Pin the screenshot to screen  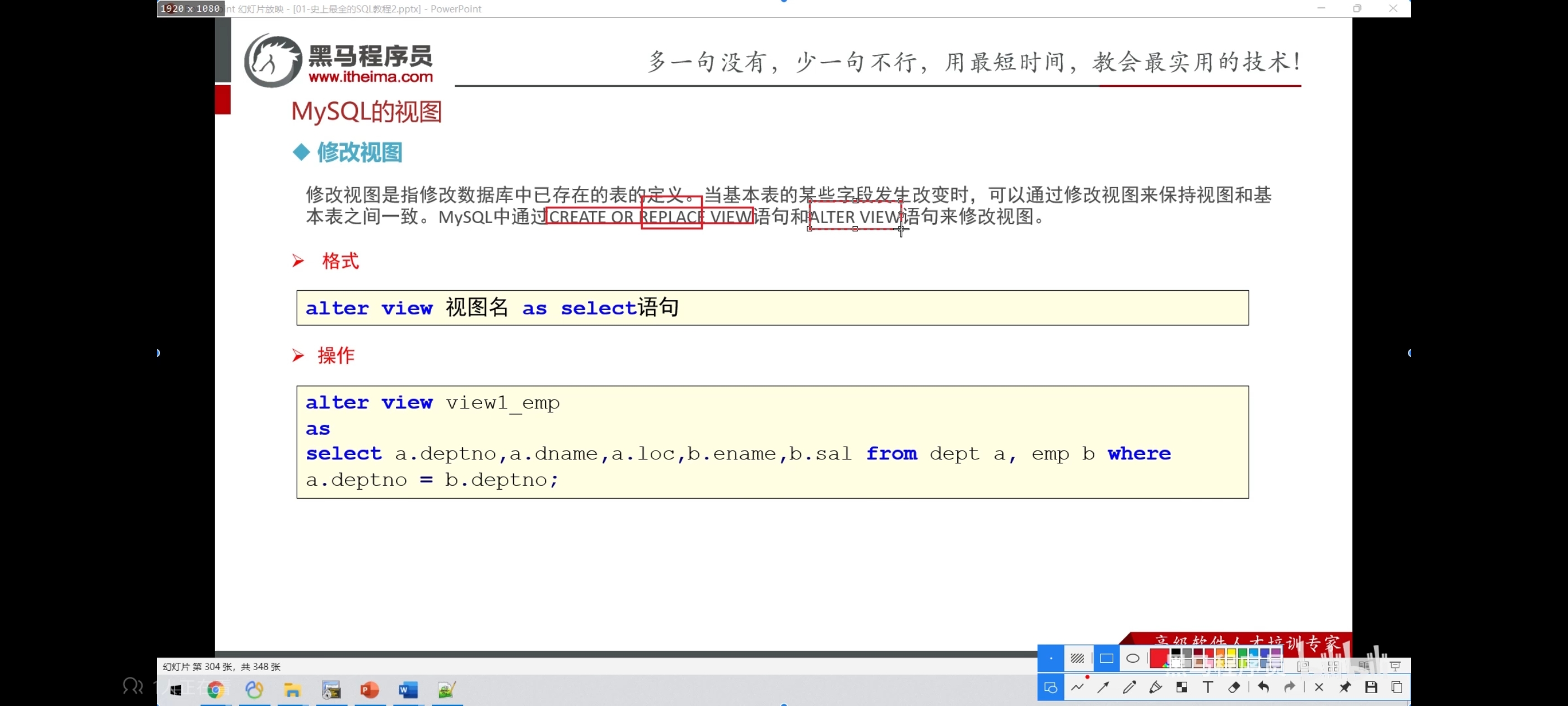[x=1345, y=688]
